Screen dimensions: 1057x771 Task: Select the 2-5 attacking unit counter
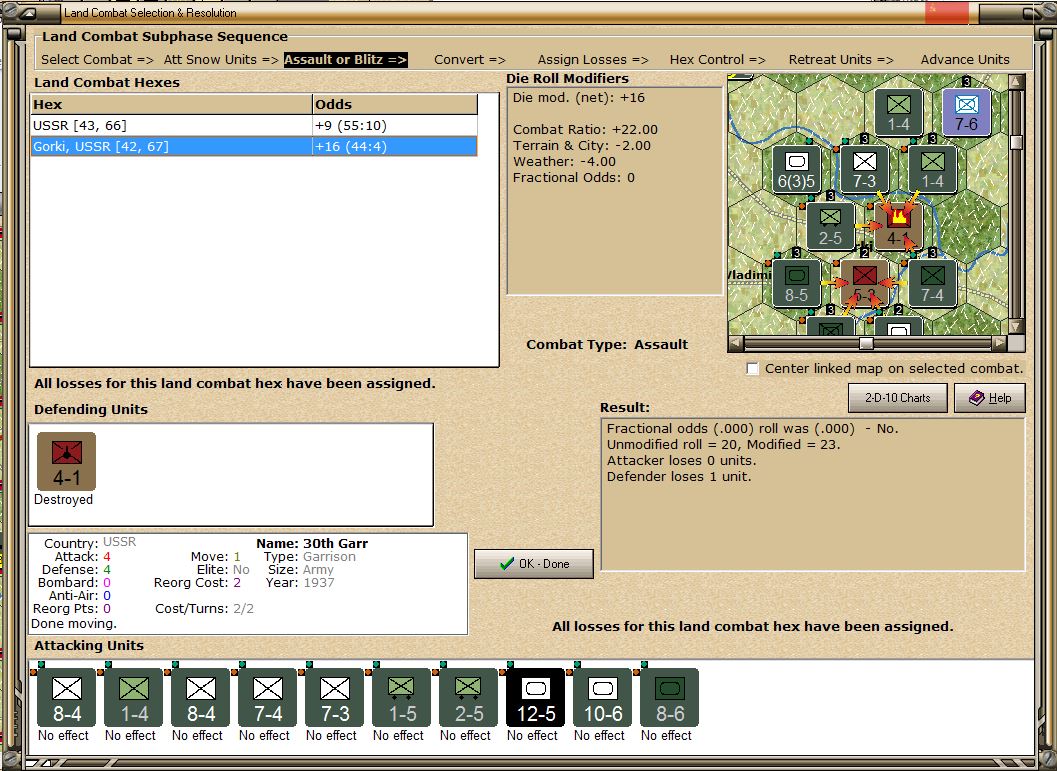pyautogui.click(x=469, y=698)
